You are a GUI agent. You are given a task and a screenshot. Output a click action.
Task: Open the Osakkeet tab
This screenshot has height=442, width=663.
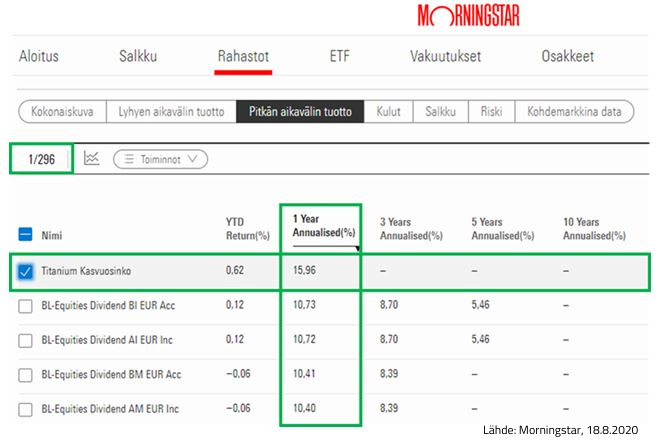click(567, 56)
